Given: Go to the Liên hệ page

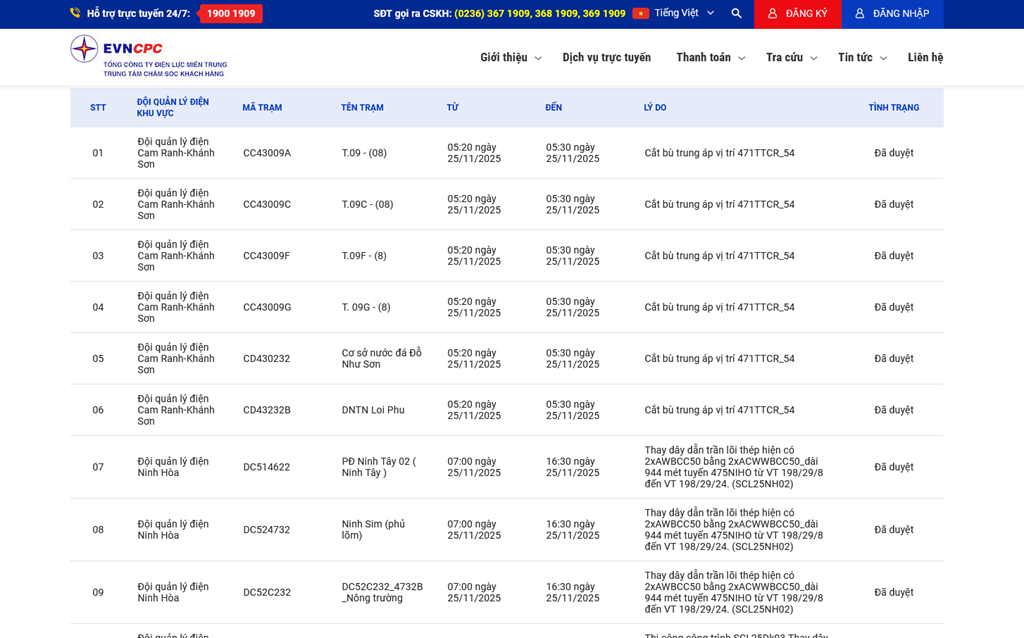Looking at the screenshot, I should [925, 58].
